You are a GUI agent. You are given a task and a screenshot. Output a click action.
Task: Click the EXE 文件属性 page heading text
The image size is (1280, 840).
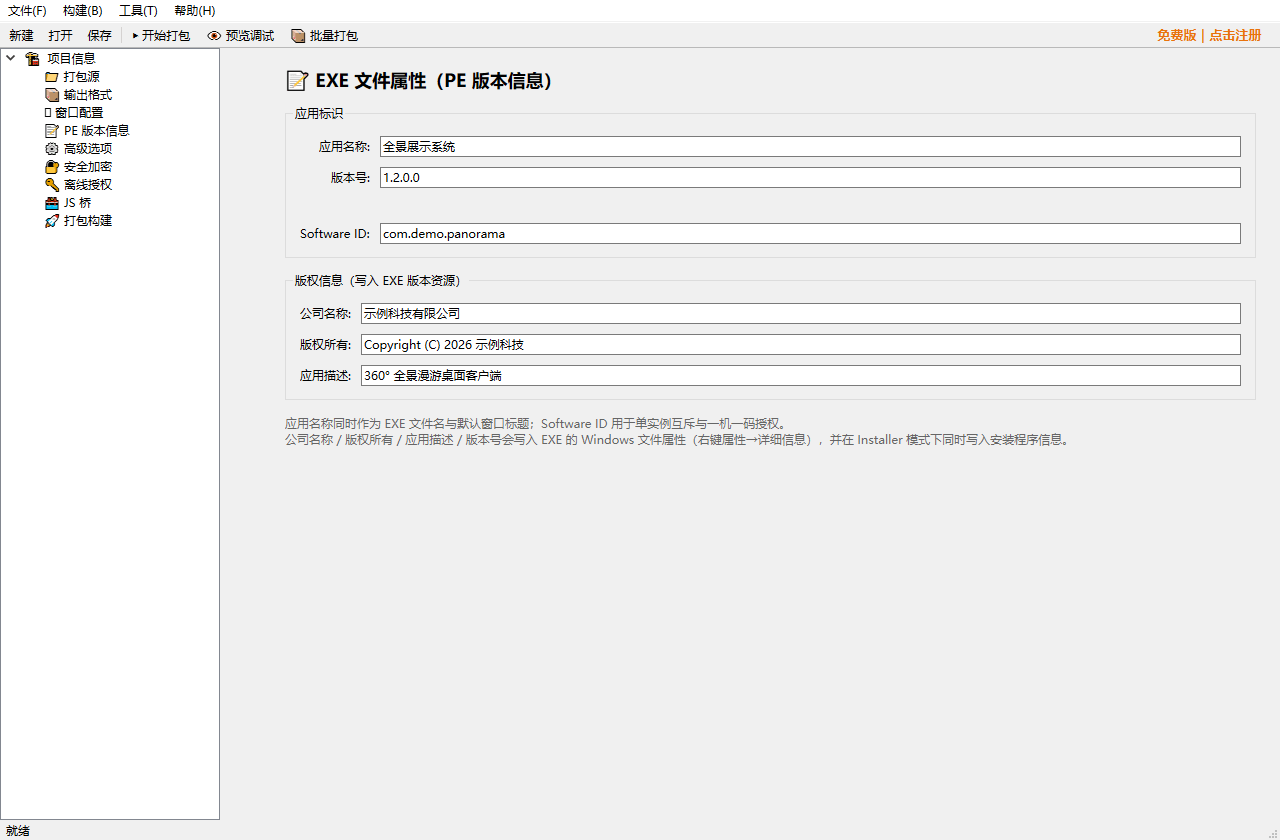[434, 81]
